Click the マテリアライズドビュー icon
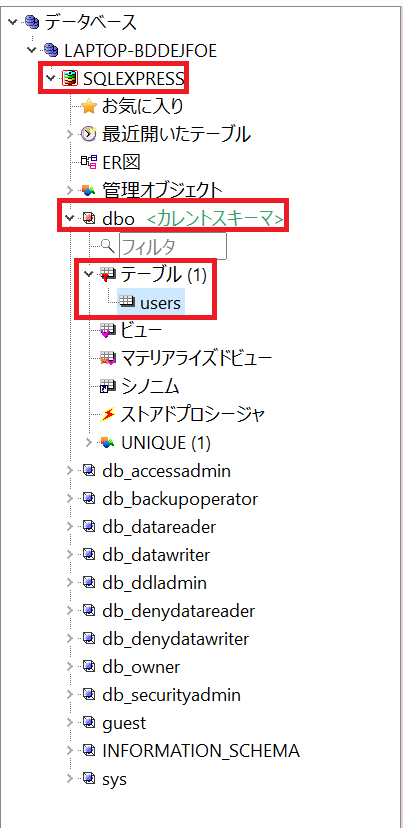Viewport: 403px width, 828px height. 108,359
